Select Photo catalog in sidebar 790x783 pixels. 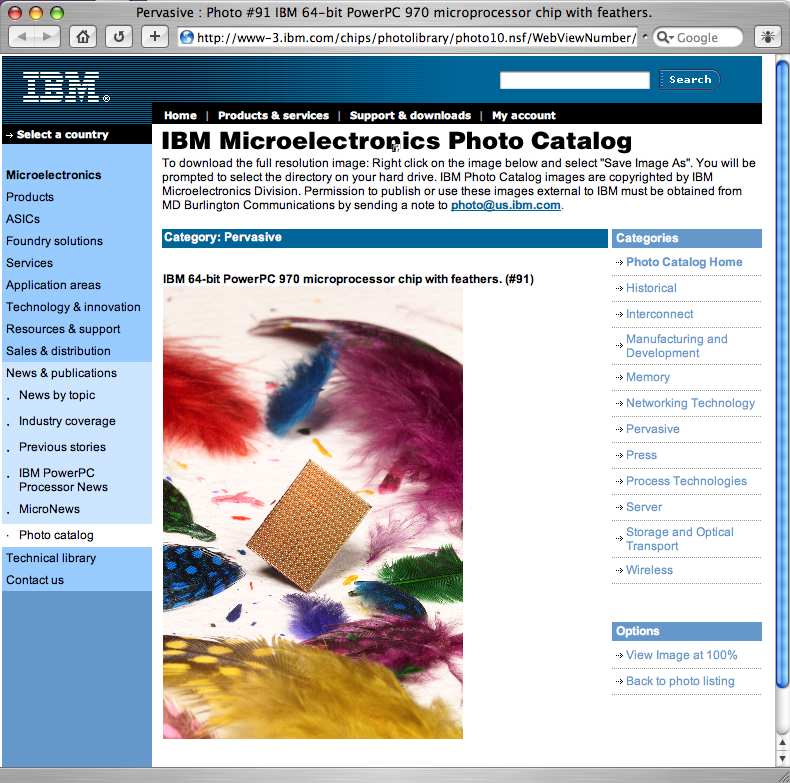tap(56, 535)
